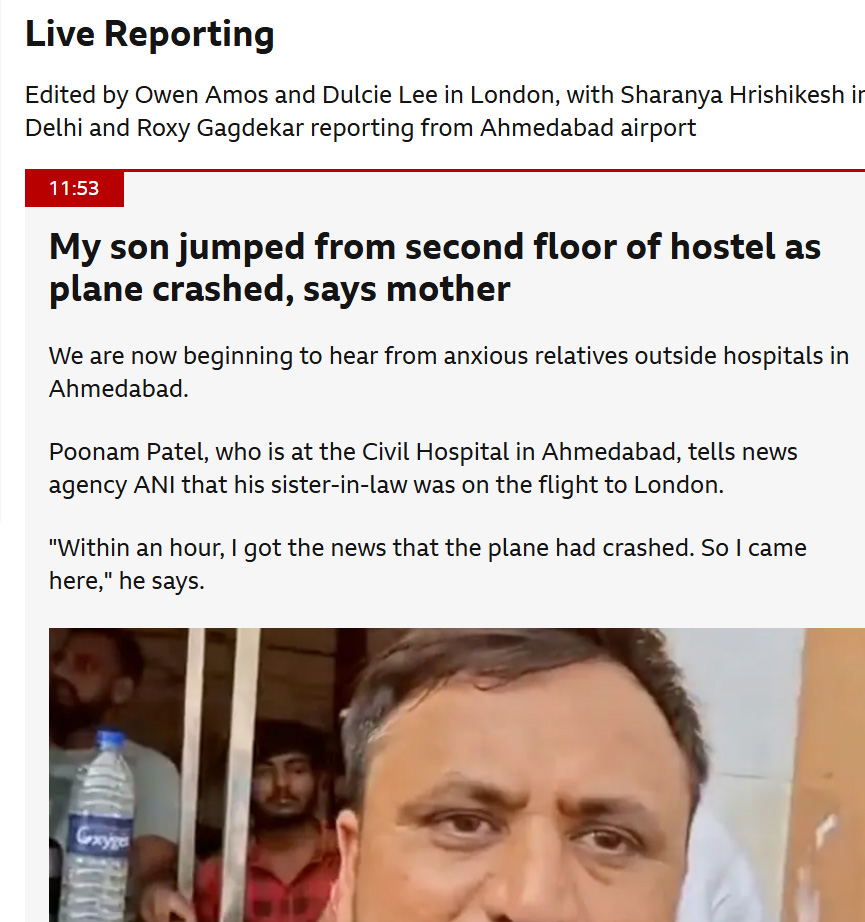Select the 11:53 timestamp badge
Screen dimensions: 865x922
(x=74, y=188)
